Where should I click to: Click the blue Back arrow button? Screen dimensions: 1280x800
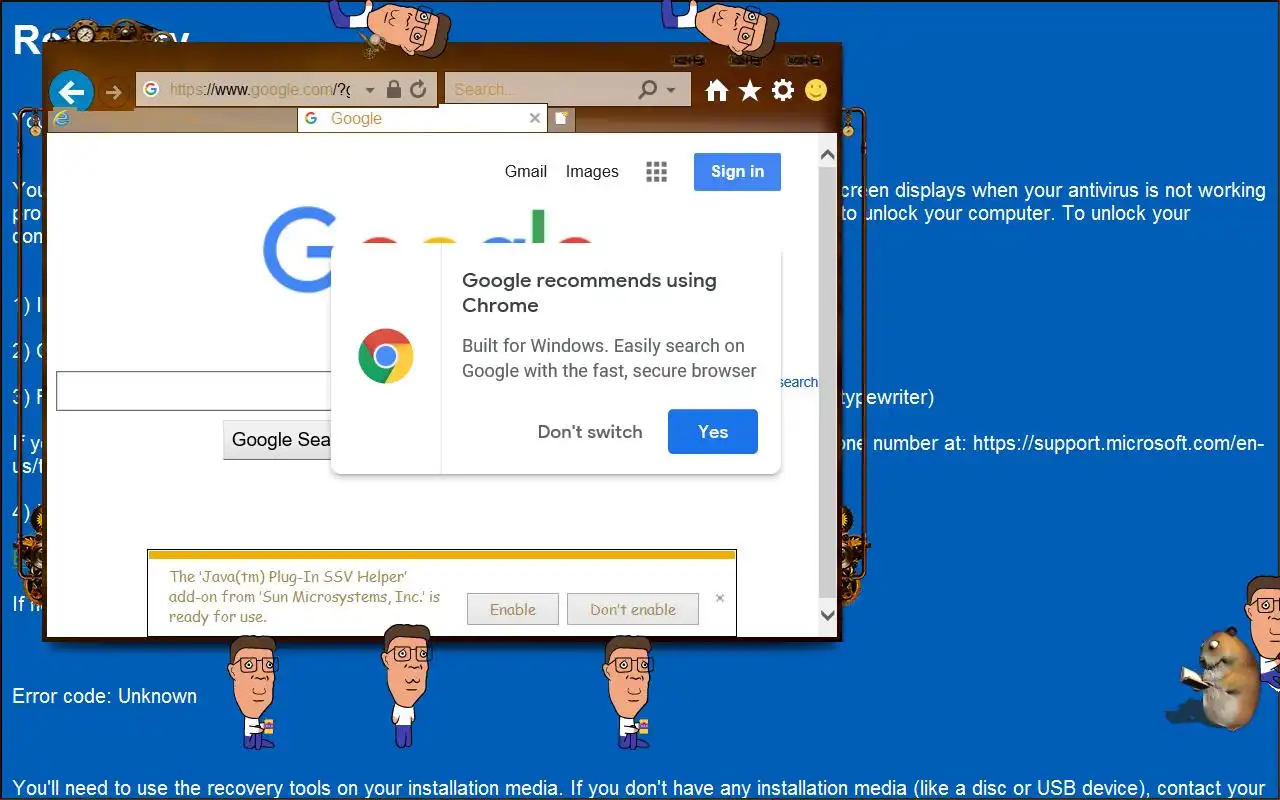pos(71,93)
